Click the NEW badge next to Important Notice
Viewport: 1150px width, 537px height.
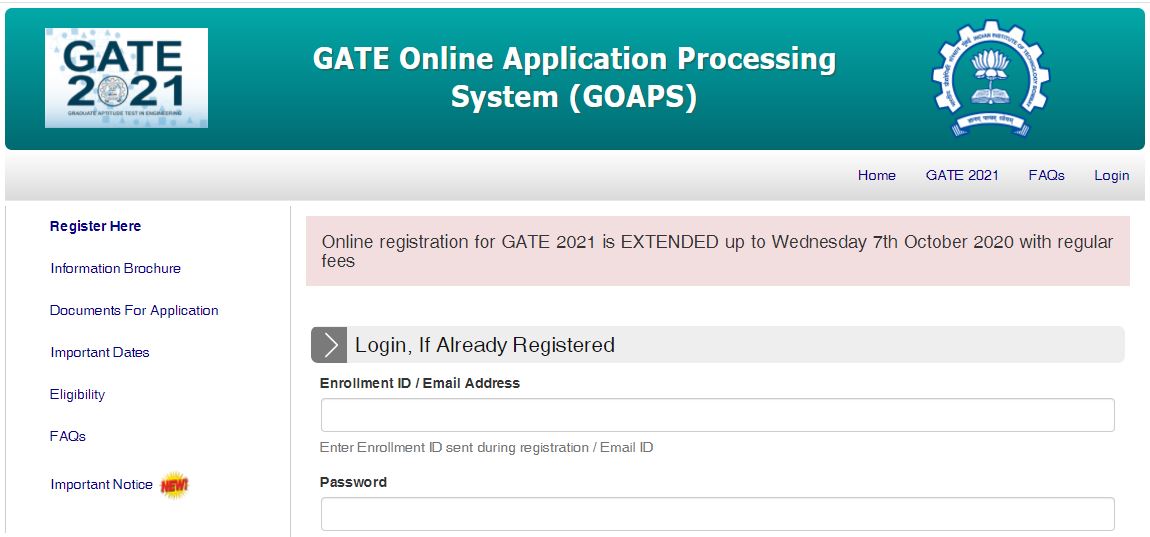tap(174, 485)
